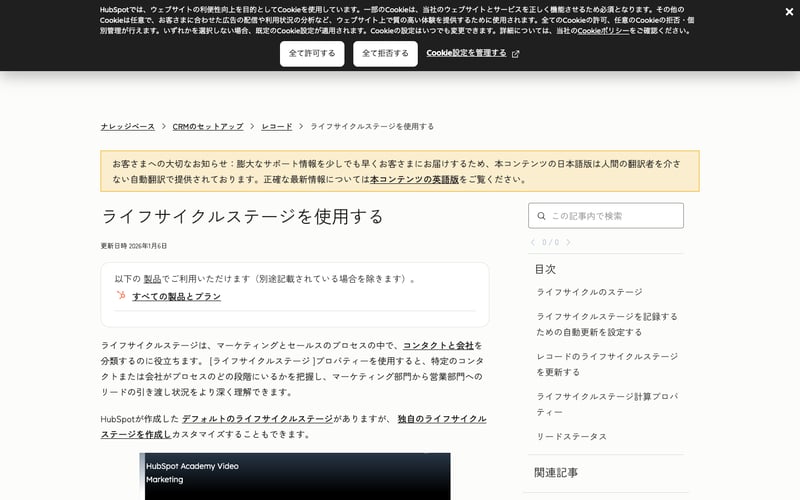This screenshot has width=800, height=500.
Task: Click the ライフサイクルステージを使用する breadcrumb text
Action: pos(372,126)
